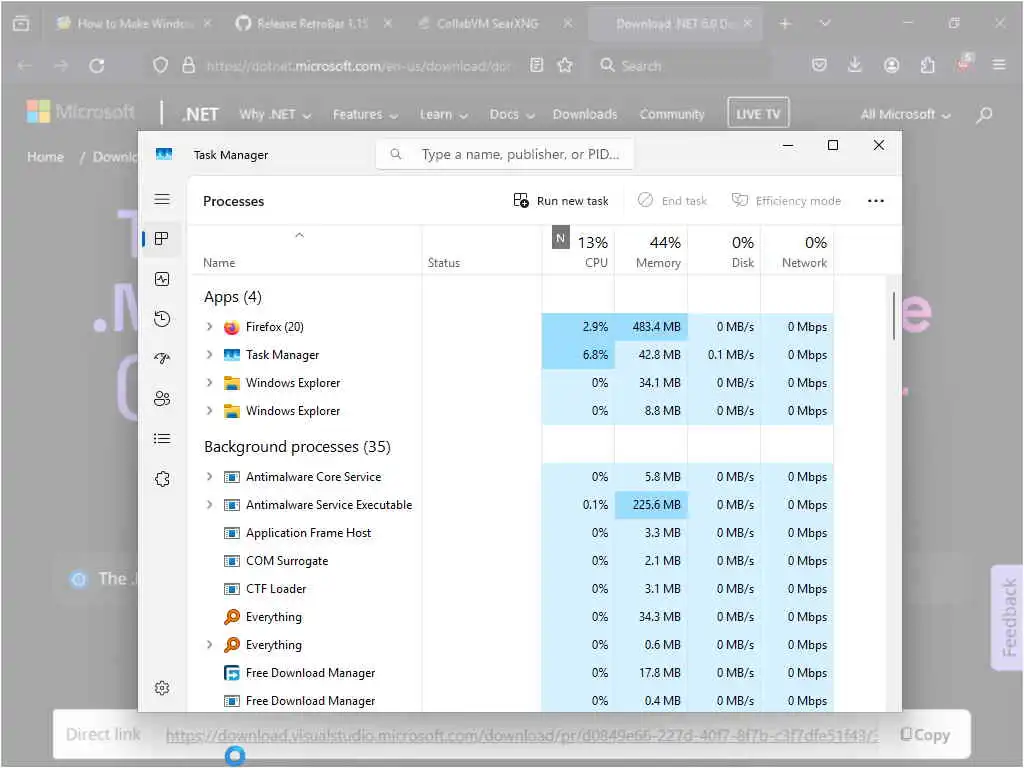
Task: Bookmark this page with star icon
Action: 565,65
